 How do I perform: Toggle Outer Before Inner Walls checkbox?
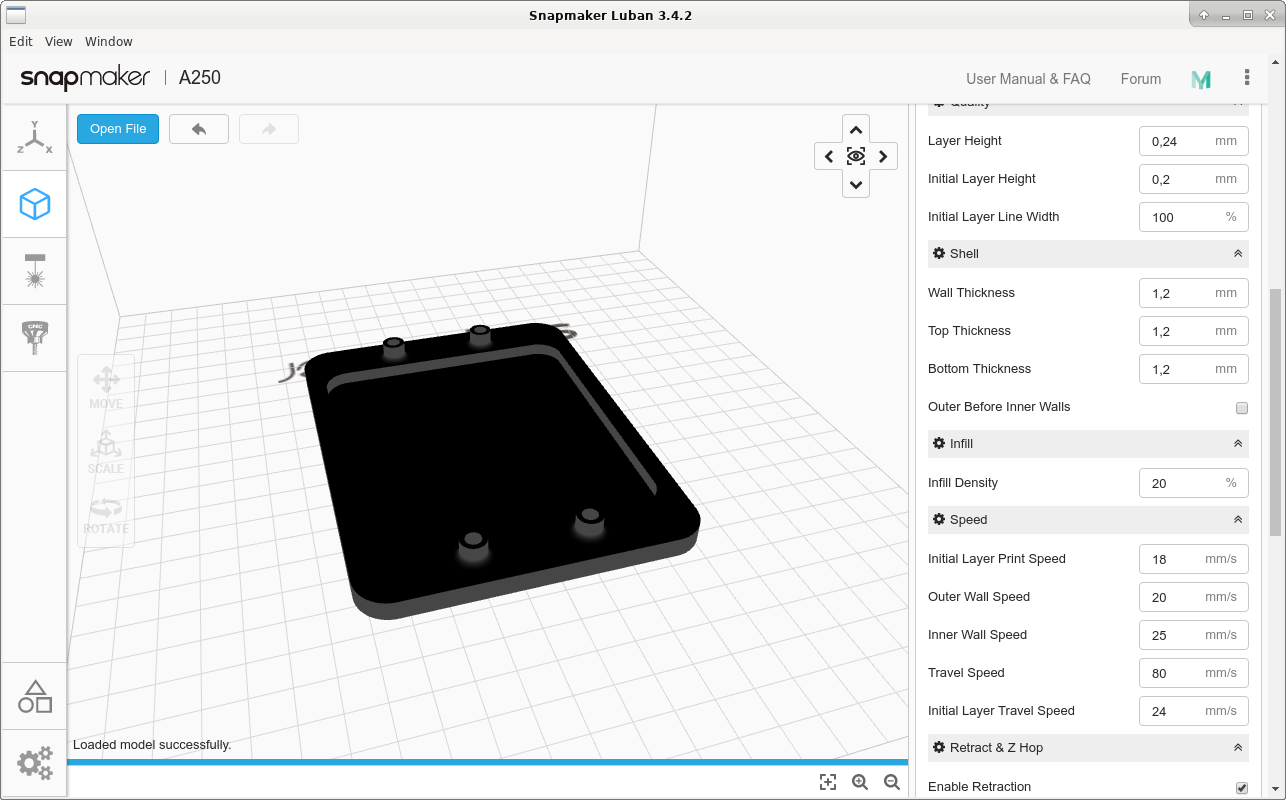pos(1242,408)
